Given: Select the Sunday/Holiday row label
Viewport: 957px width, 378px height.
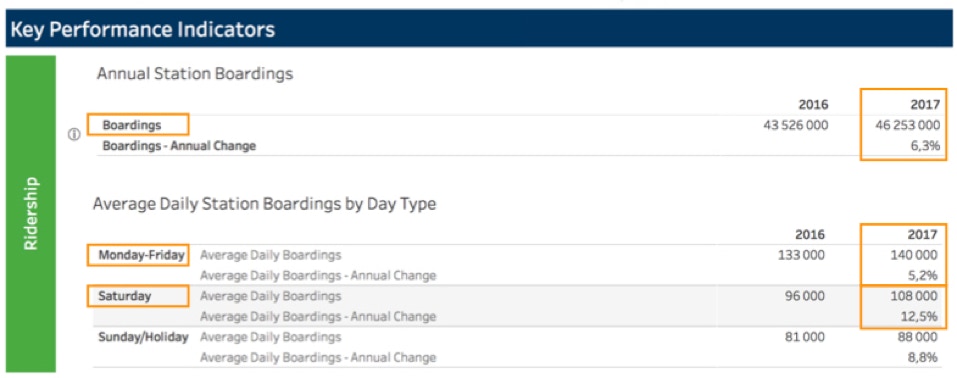Looking at the screenshot, I should (x=143, y=337).
